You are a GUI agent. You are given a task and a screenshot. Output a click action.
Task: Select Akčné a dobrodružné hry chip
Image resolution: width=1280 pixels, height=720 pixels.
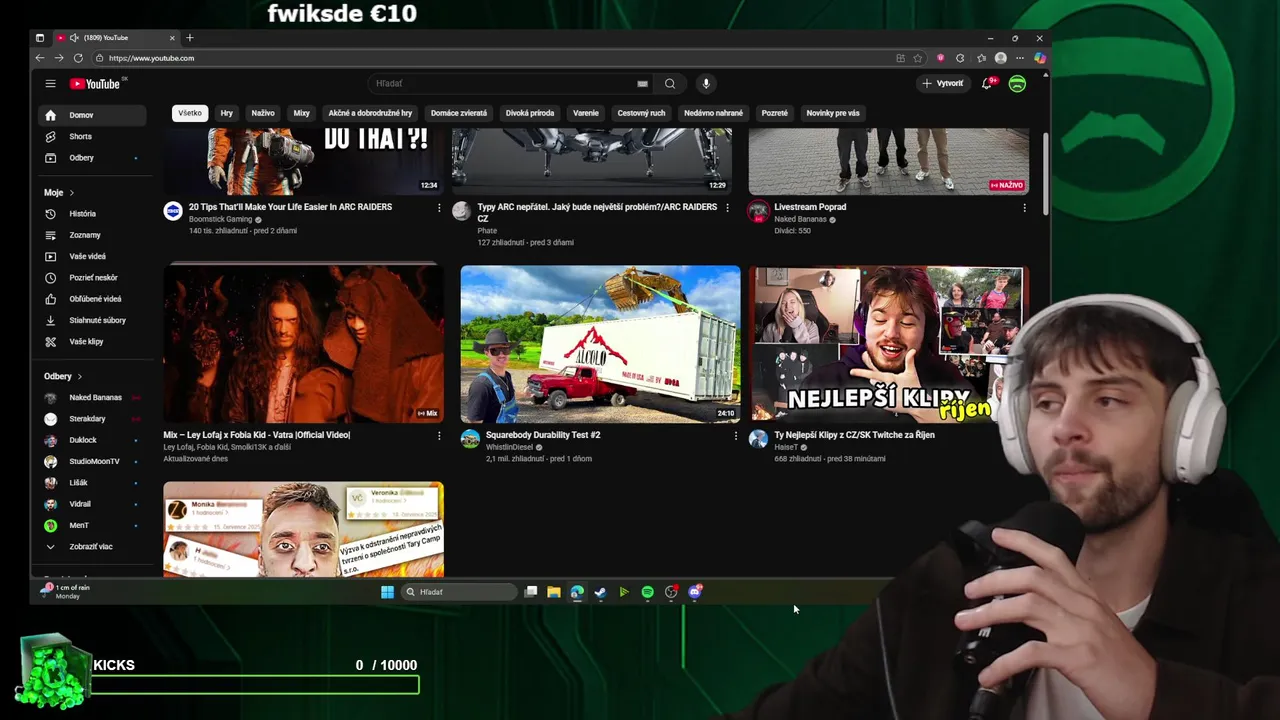(370, 113)
